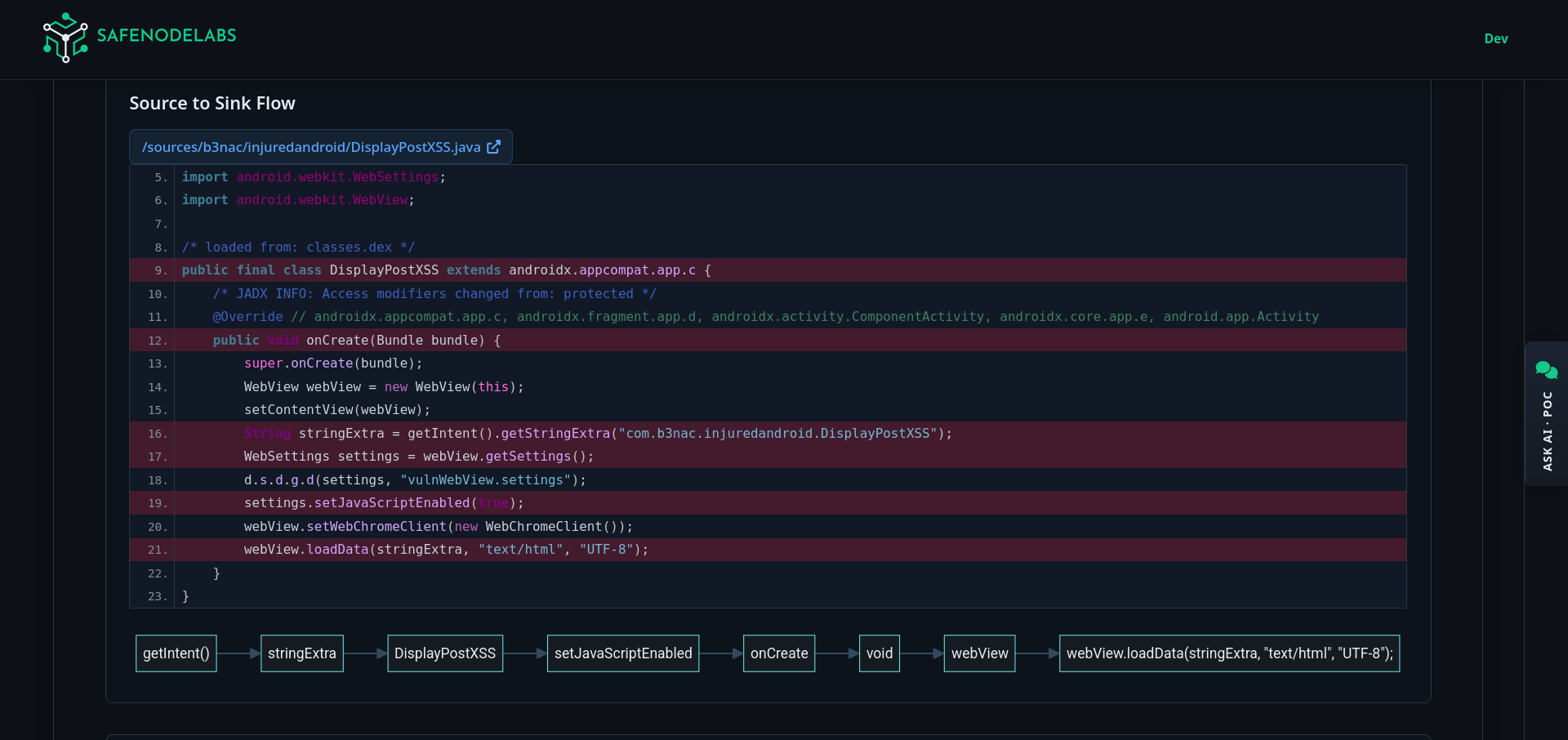1568x740 pixels.
Task: Select the setJavaScriptEnabled flow node
Action: point(623,653)
